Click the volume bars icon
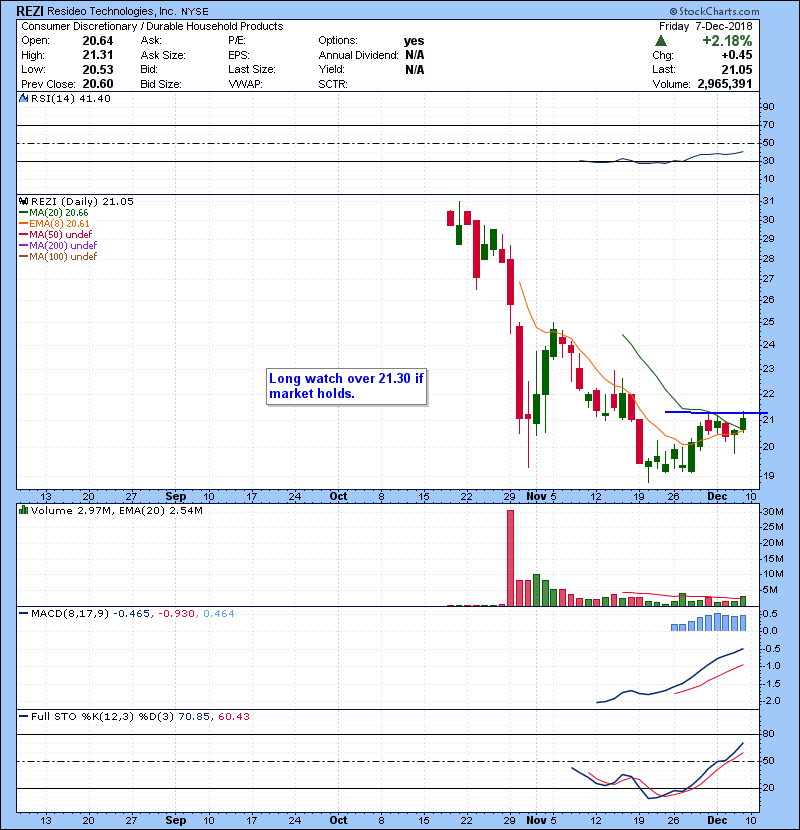Viewport: 800px width, 830px height. (23, 510)
